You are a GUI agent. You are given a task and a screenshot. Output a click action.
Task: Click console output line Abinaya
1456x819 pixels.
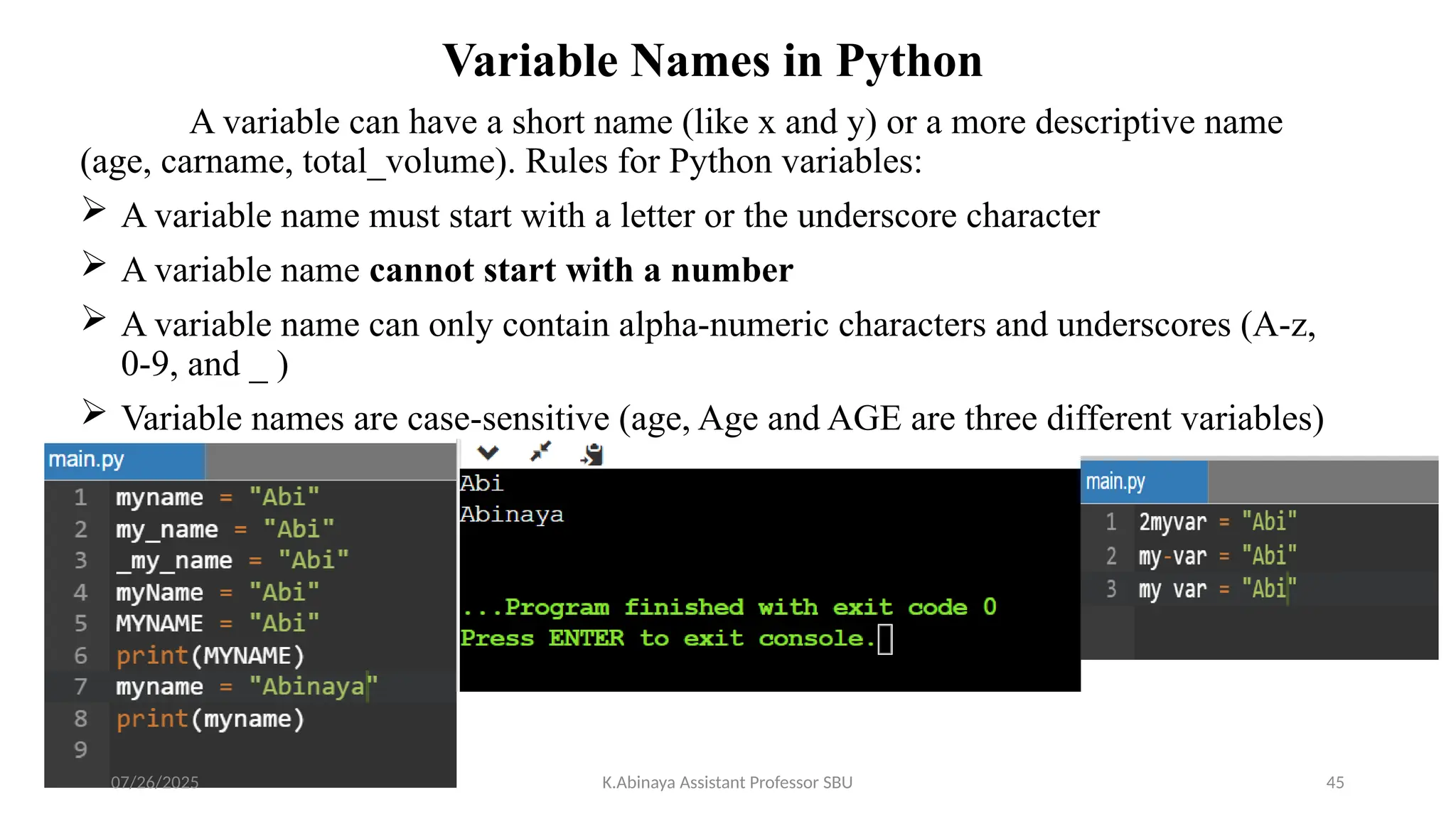click(512, 514)
